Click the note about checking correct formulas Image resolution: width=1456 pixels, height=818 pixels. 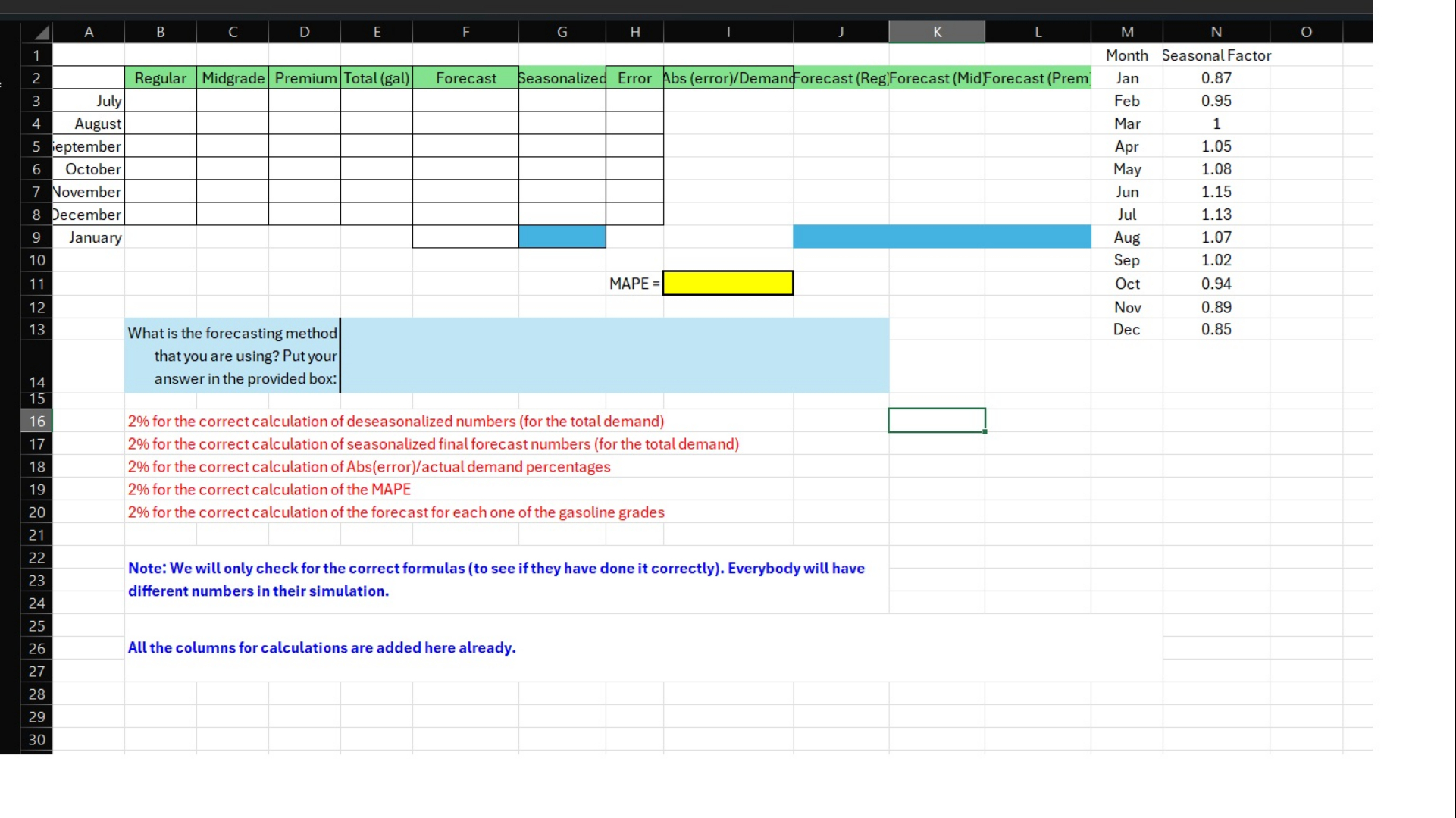tap(496, 579)
